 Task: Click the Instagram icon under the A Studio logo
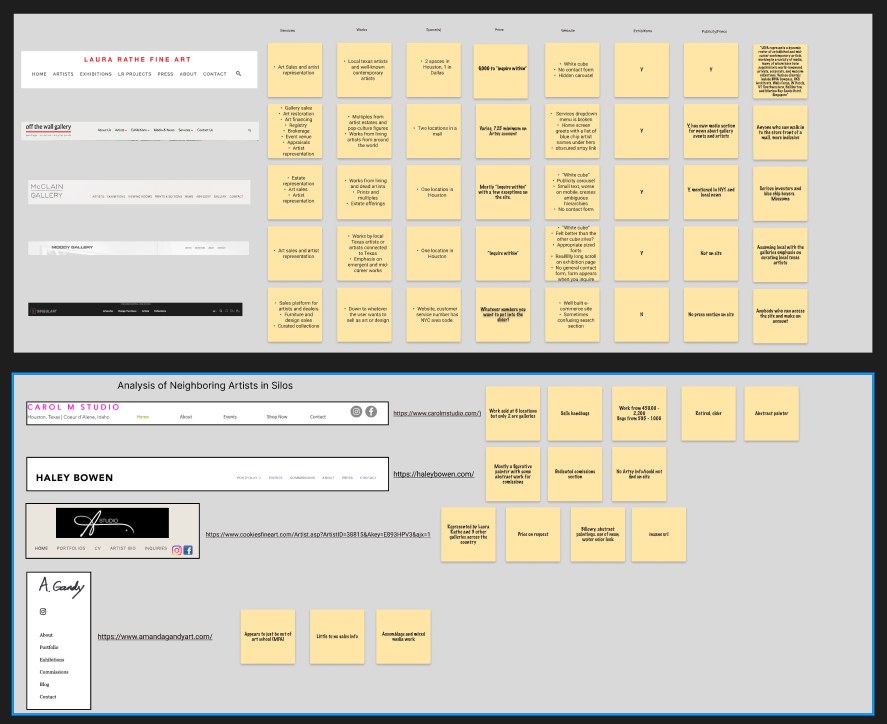tap(177, 550)
